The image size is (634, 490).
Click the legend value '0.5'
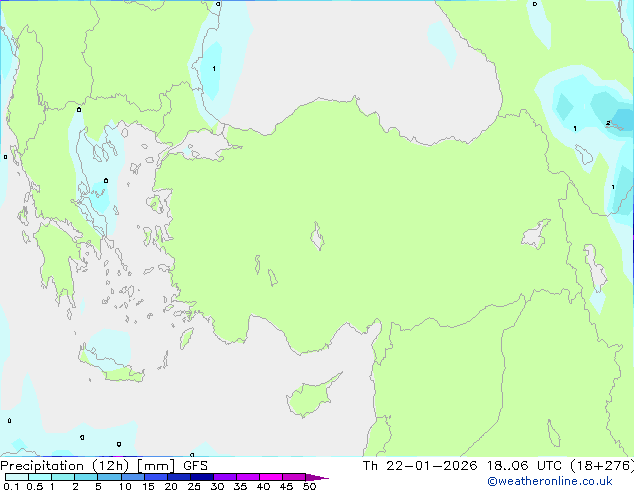pyautogui.click(x=35, y=486)
